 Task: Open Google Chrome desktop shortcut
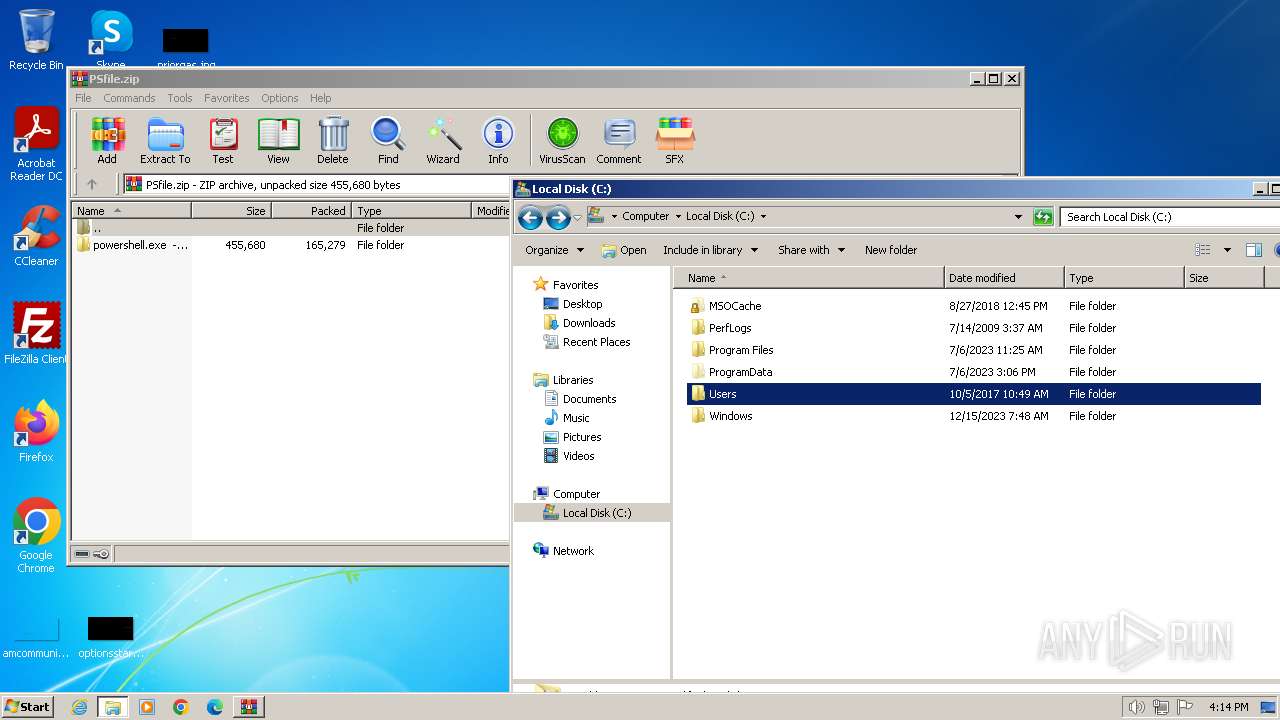pyautogui.click(x=36, y=535)
